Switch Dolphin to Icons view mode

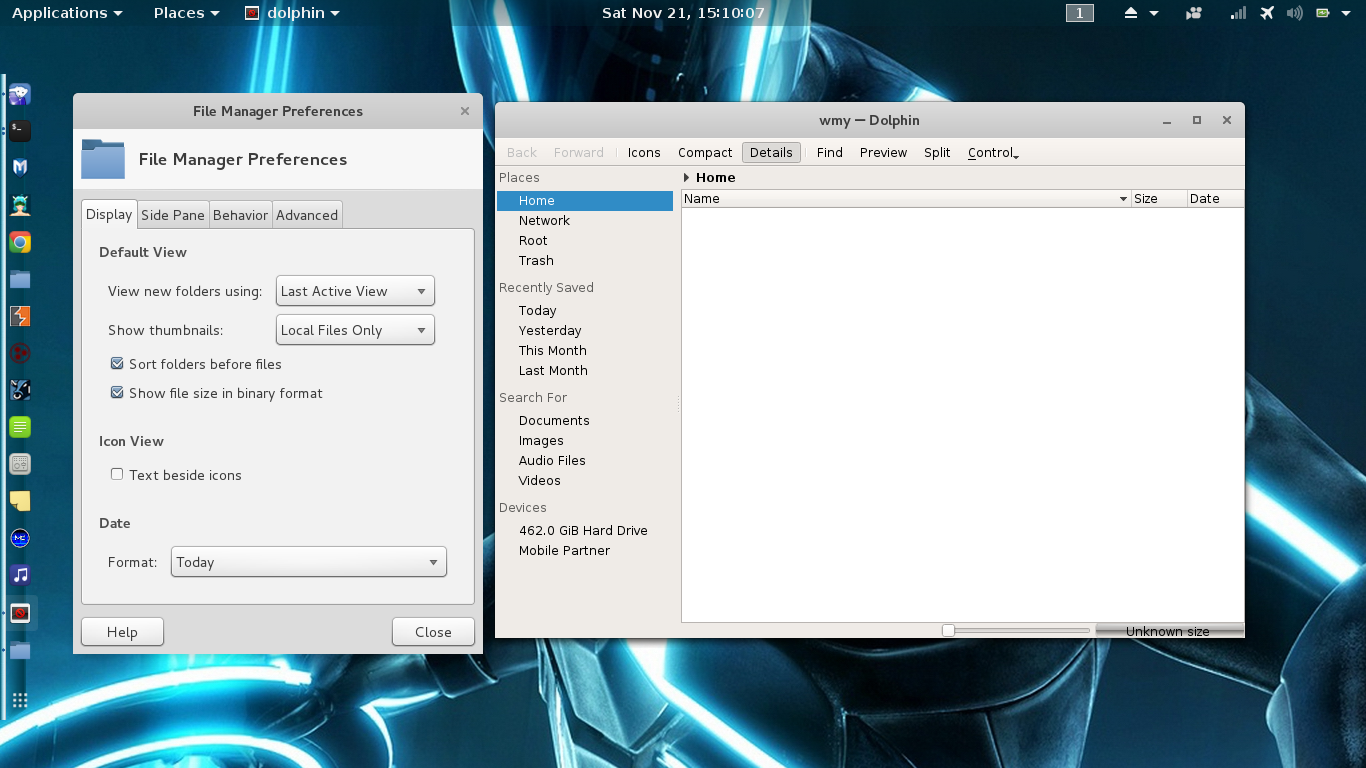(644, 153)
